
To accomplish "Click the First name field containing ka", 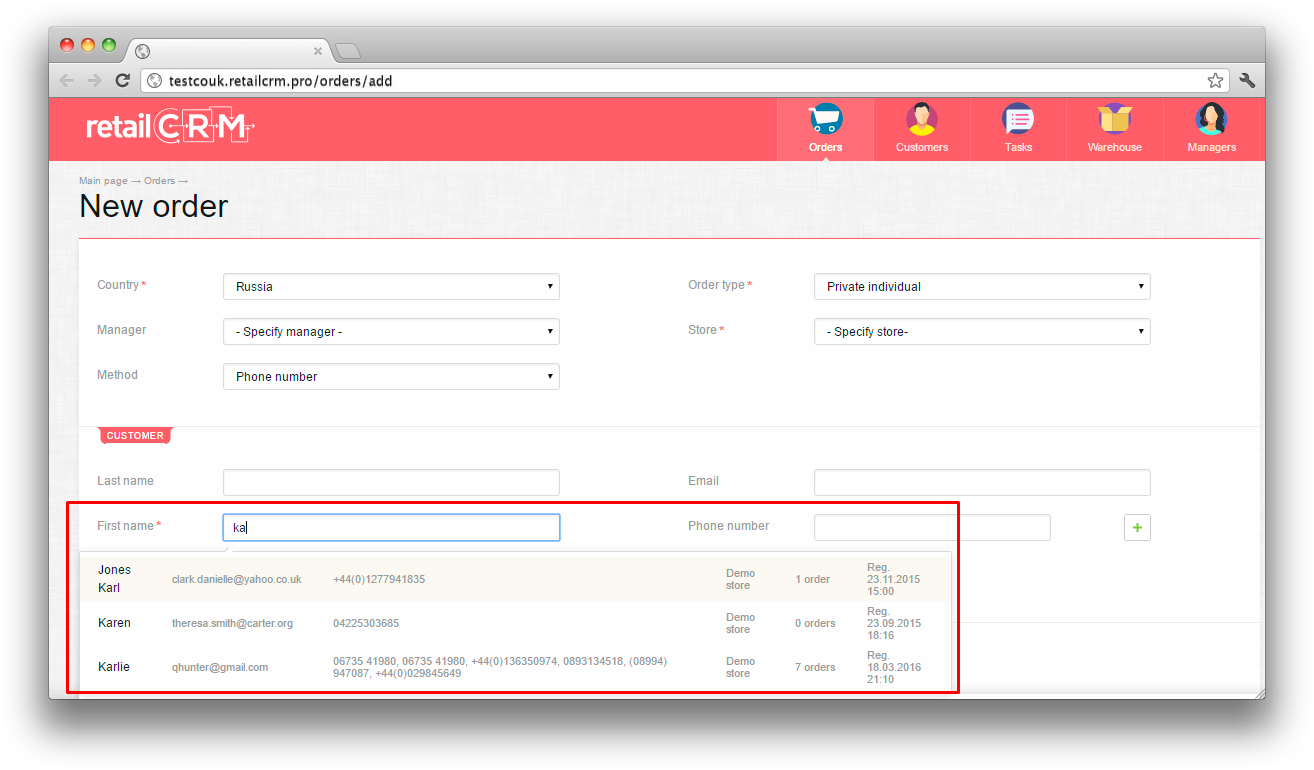I will 391,527.
